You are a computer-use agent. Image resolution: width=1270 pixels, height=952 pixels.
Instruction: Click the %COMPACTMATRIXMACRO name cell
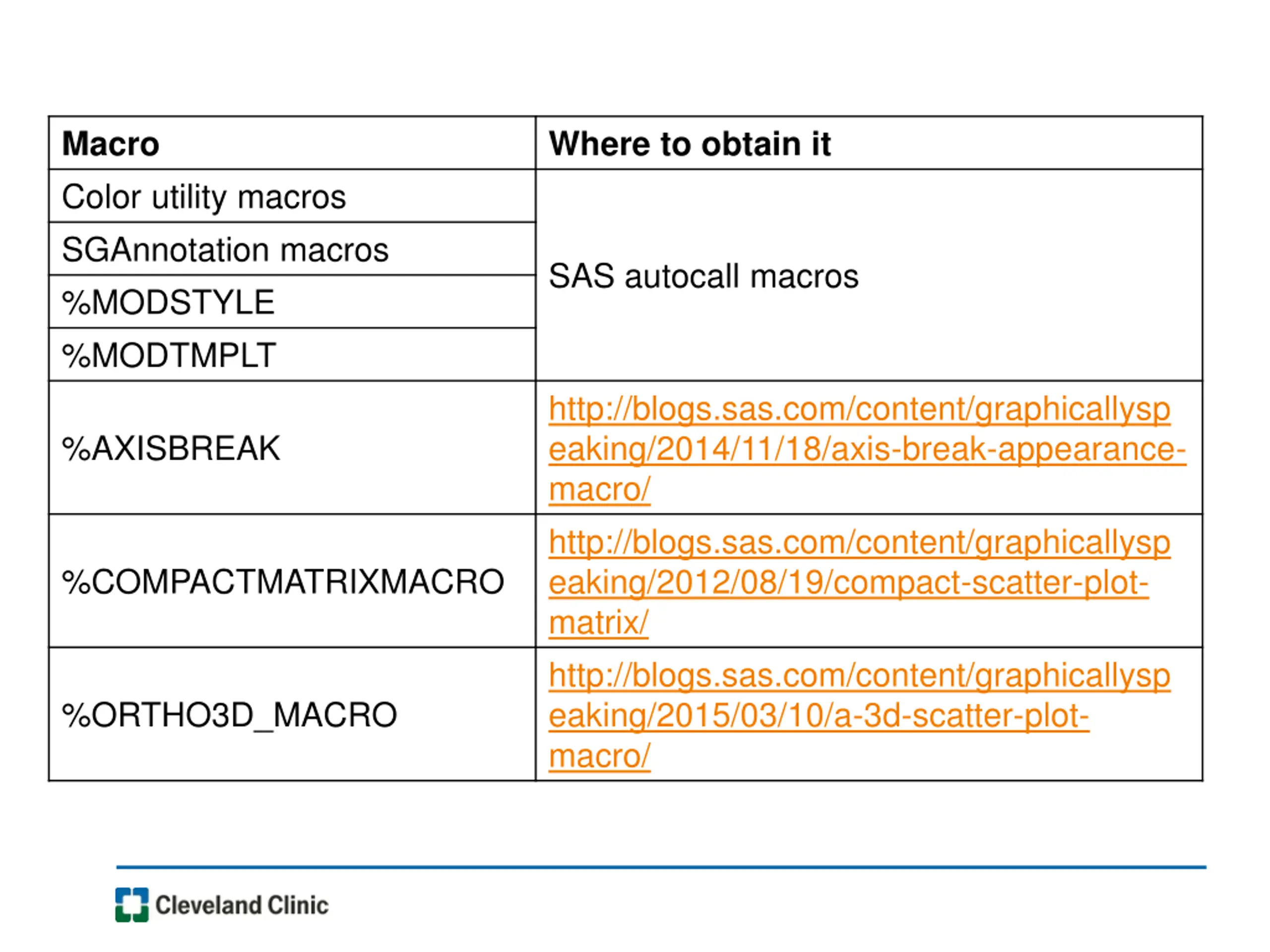[292, 581]
